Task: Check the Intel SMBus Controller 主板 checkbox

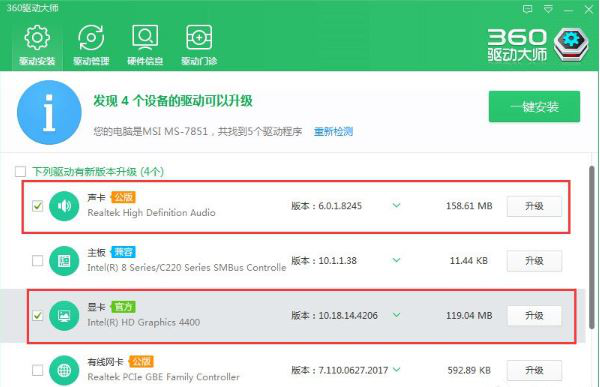Action: pos(38,261)
